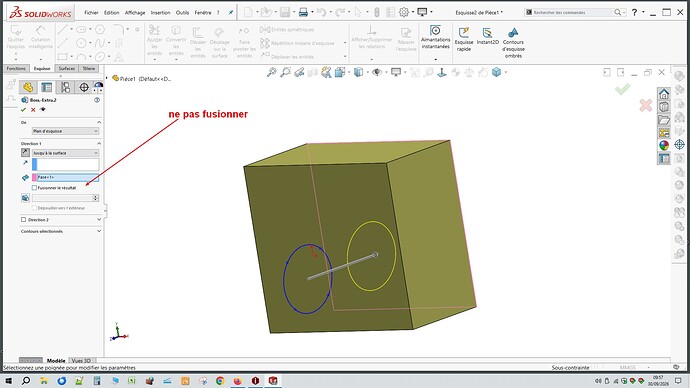
Task: Open Windows taskbar search magnifier
Action: point(26,381)
